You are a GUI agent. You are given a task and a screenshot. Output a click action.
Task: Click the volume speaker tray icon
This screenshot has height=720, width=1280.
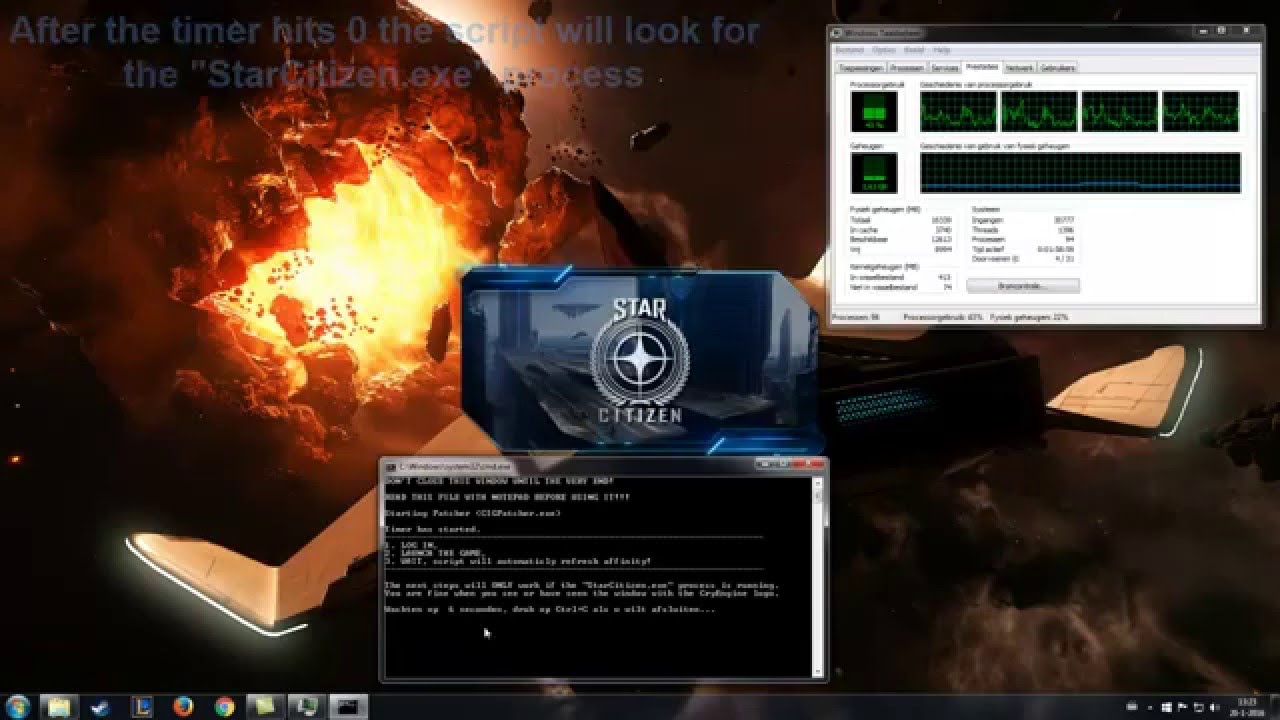tap(1214, 707)
